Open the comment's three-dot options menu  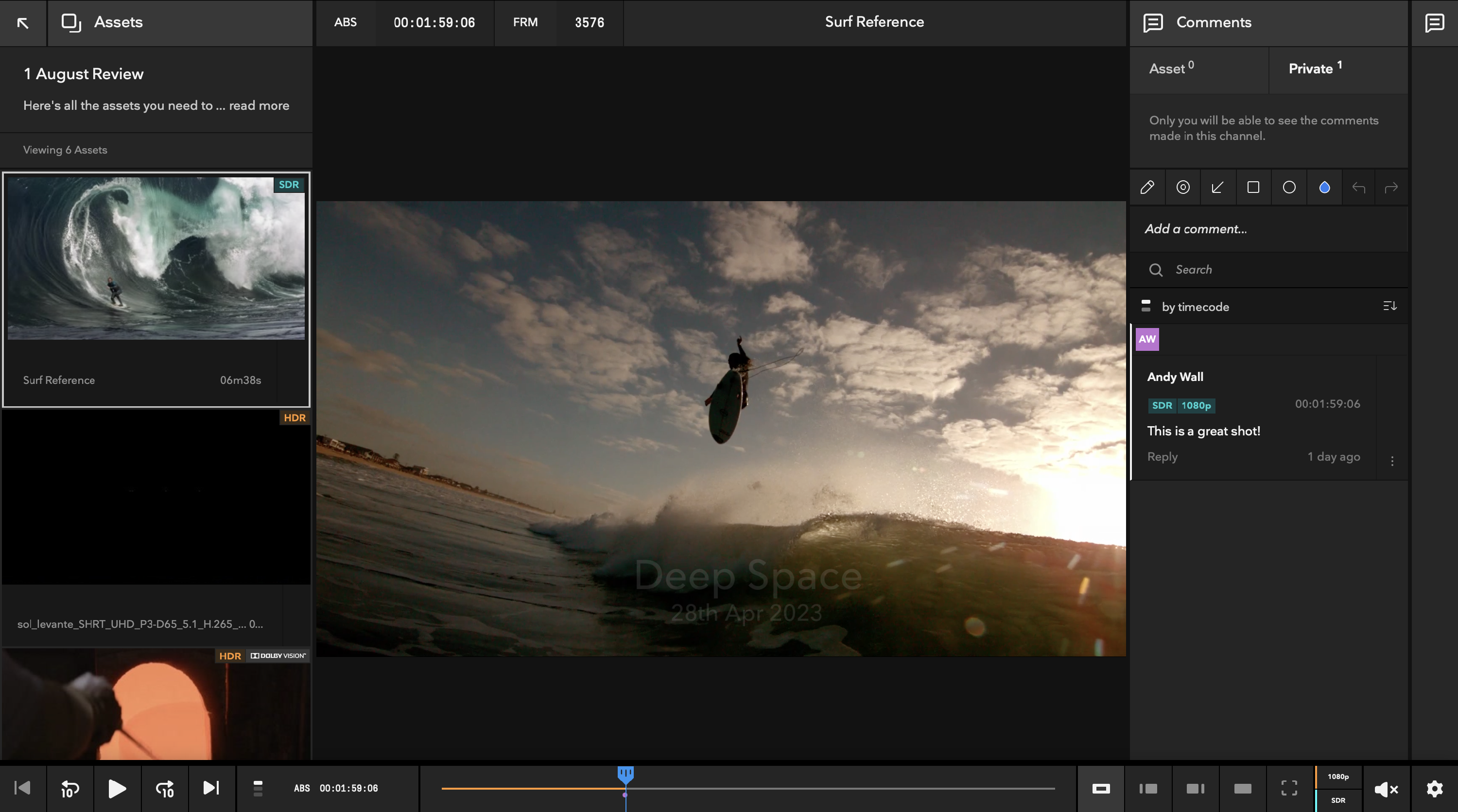tap(1392, 461)
